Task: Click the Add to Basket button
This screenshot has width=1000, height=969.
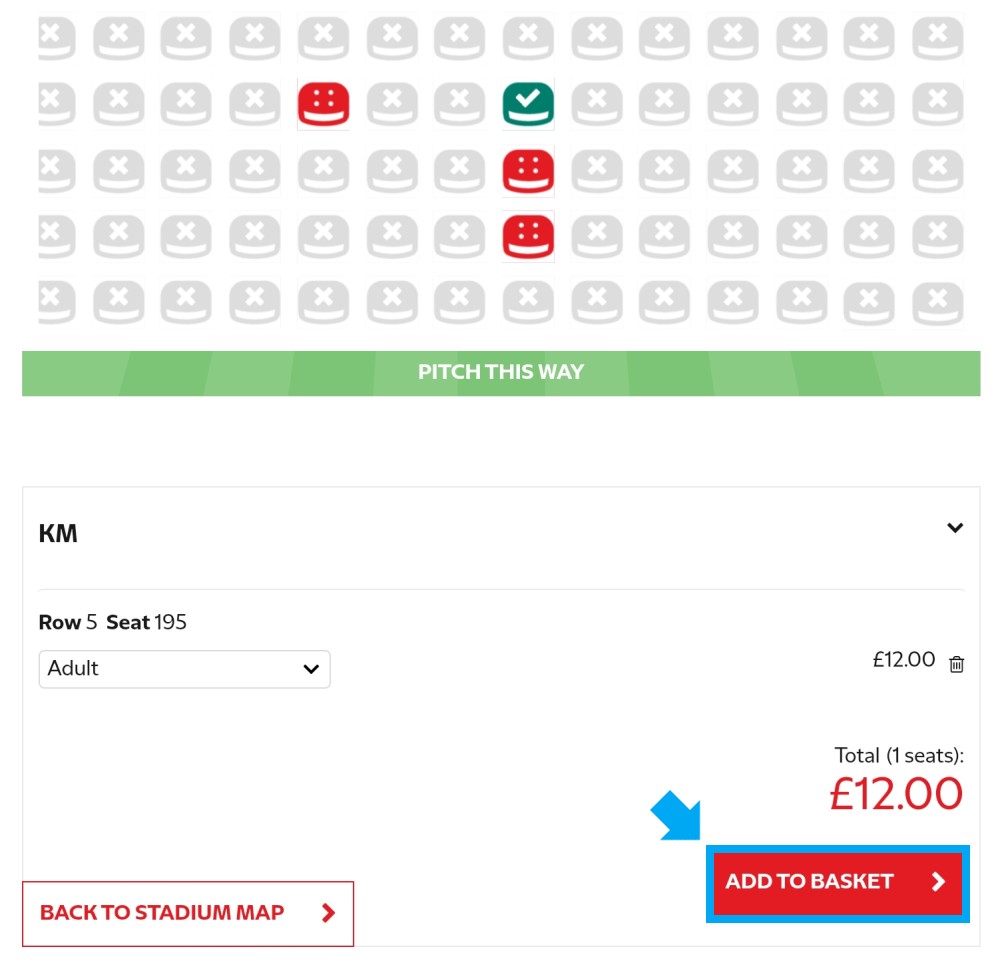Action: click(x=837, y=883)
